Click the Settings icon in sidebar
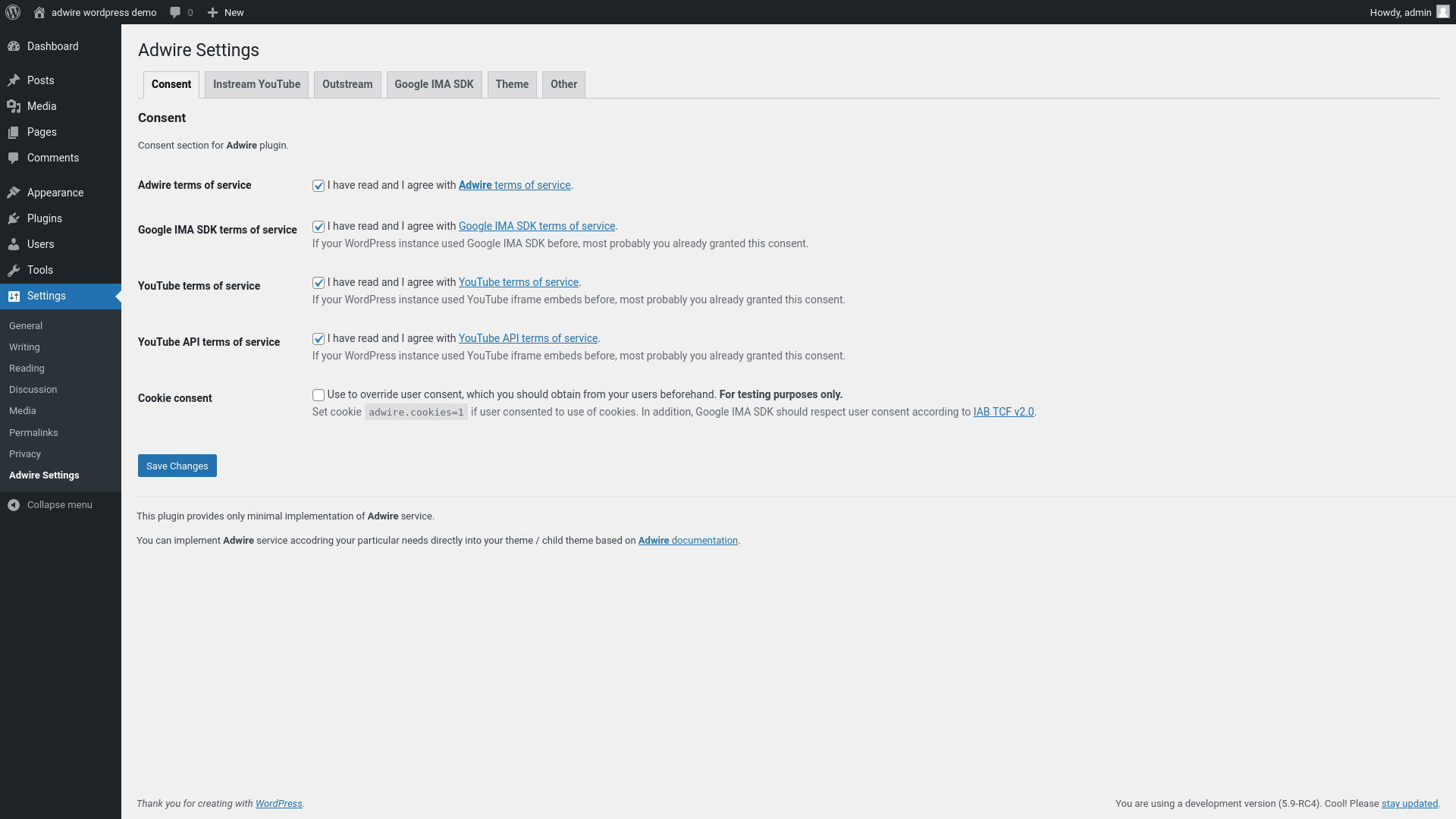The height and width of the screenshot is (819, 1456). 14,296
